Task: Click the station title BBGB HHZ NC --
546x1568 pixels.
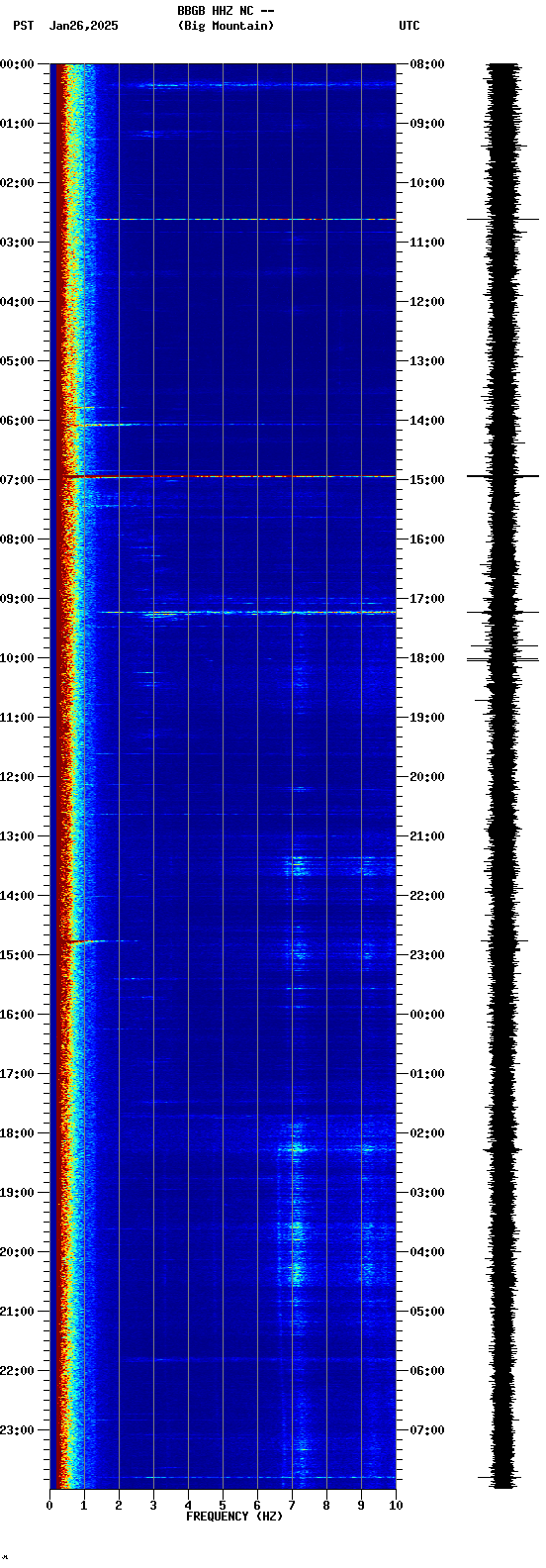Action: click(x=226, y=11)
